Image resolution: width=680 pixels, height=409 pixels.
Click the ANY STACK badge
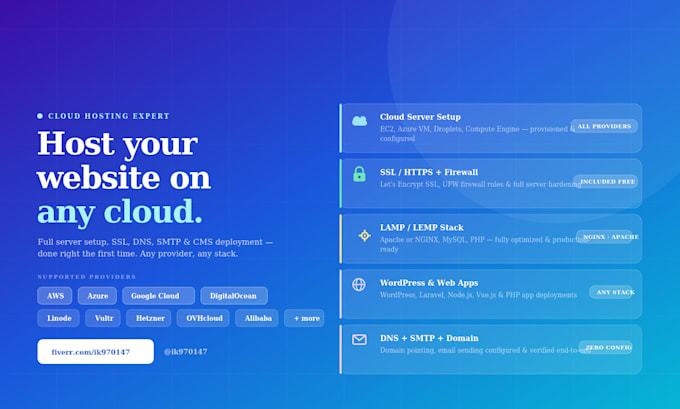613,292
